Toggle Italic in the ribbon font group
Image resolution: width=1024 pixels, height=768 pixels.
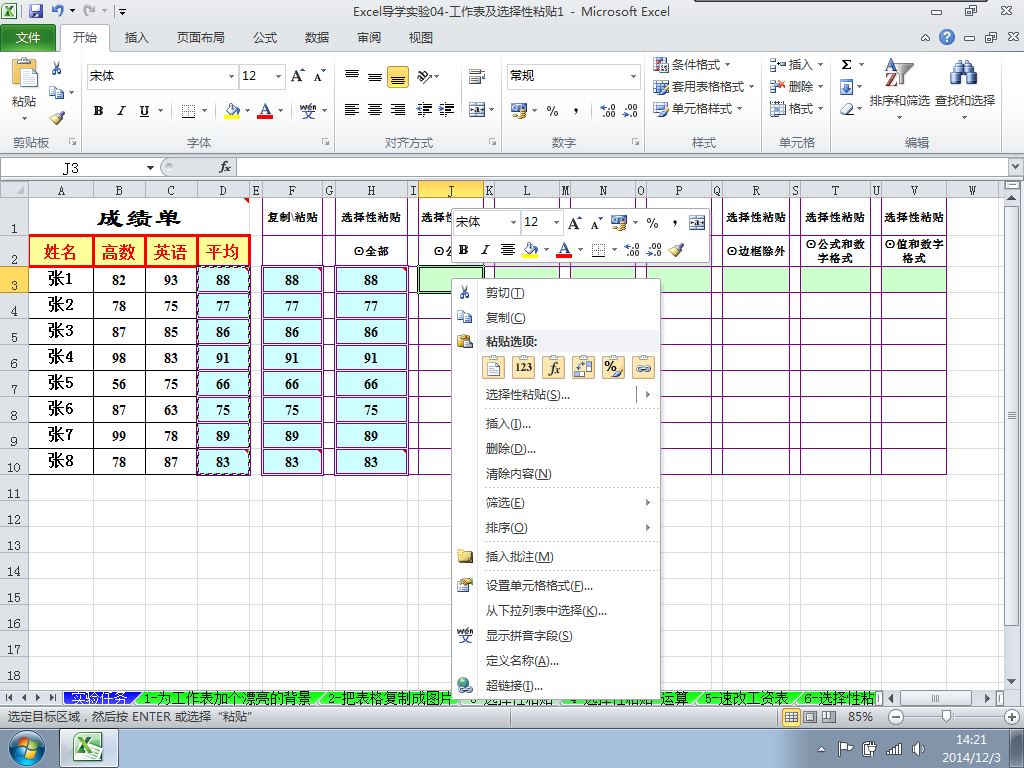[x=121, y=111]
